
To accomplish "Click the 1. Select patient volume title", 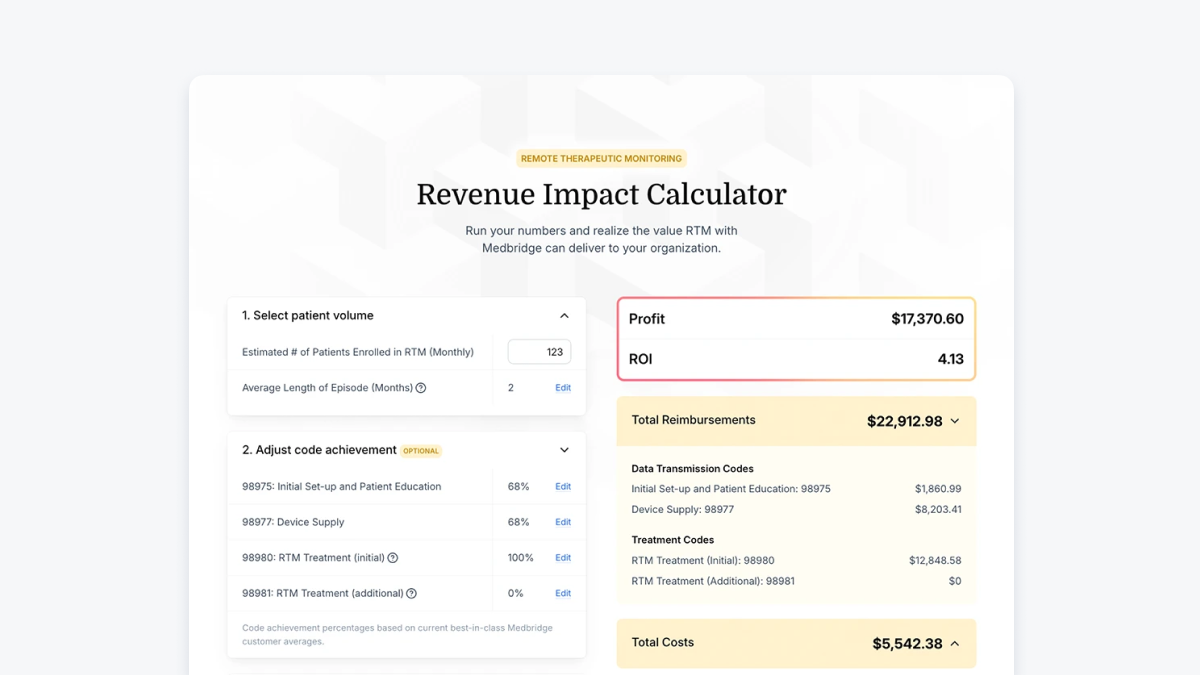I will 307,316.
